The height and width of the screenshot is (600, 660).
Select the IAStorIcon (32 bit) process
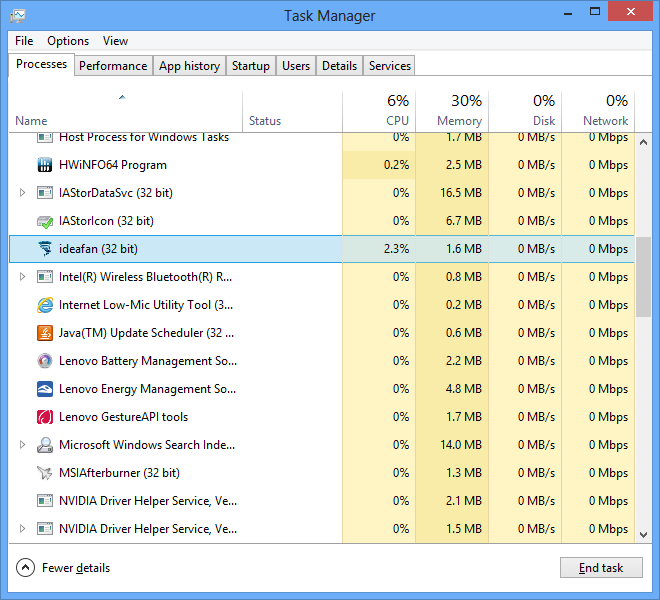pos(322,221)
